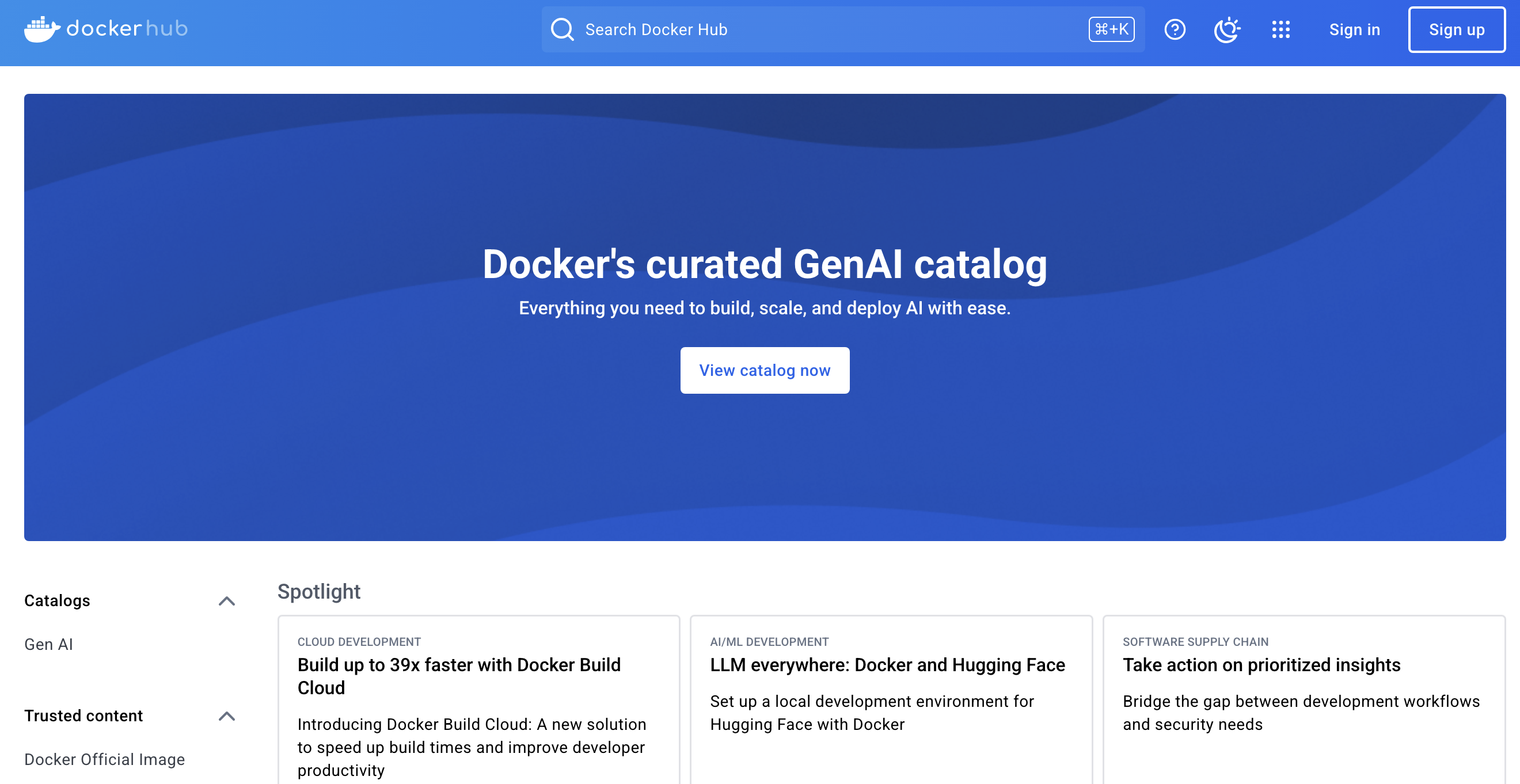Collapse the Trusted content section

pos(227,716)
